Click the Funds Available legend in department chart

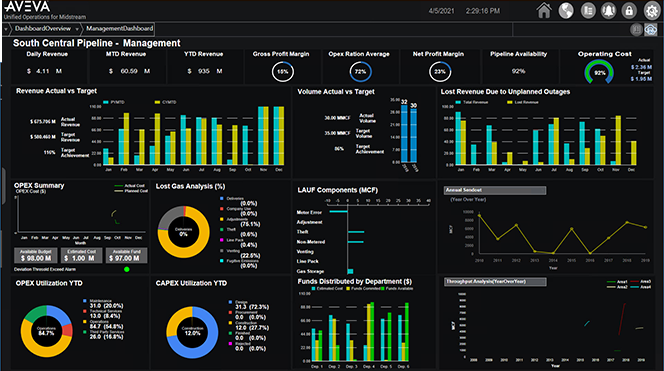point(397,289)
